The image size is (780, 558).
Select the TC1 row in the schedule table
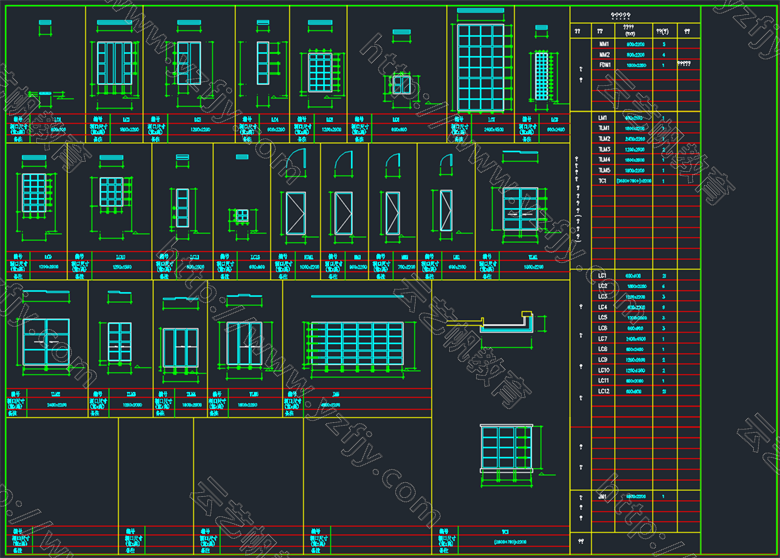coord(603,181)
